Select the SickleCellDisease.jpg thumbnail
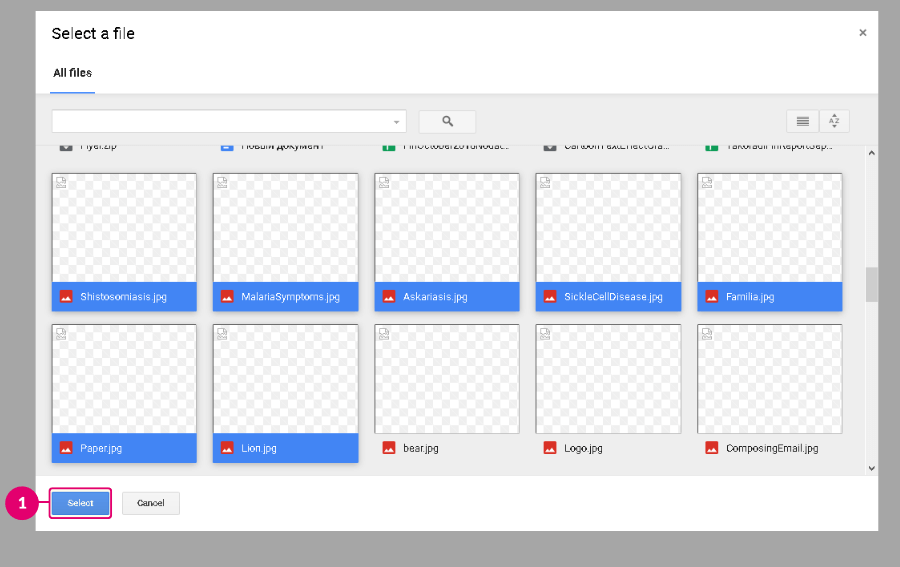This screenshot has width=900, height=567. 608,228
